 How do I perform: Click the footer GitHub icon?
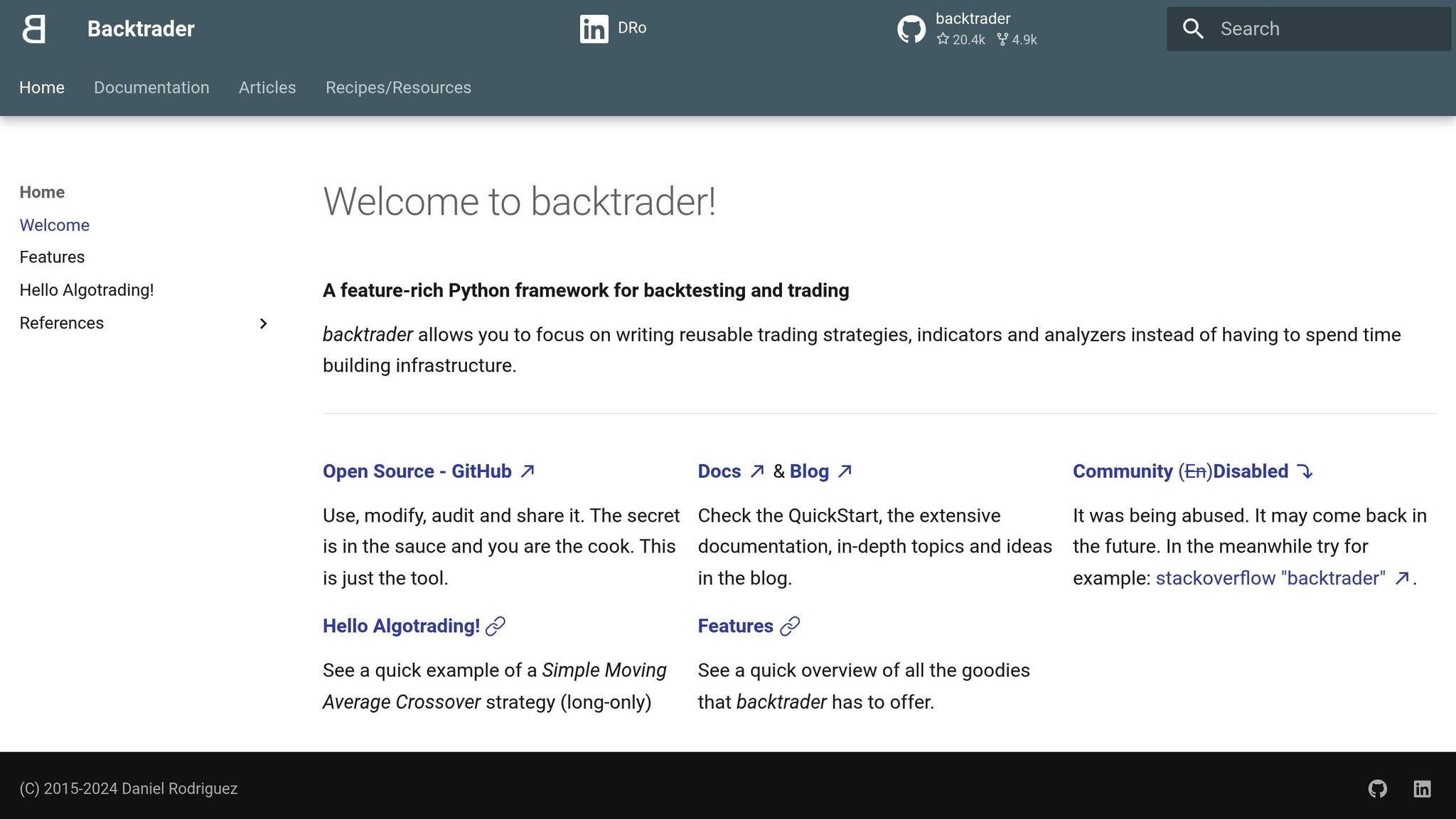(1377, 788)
